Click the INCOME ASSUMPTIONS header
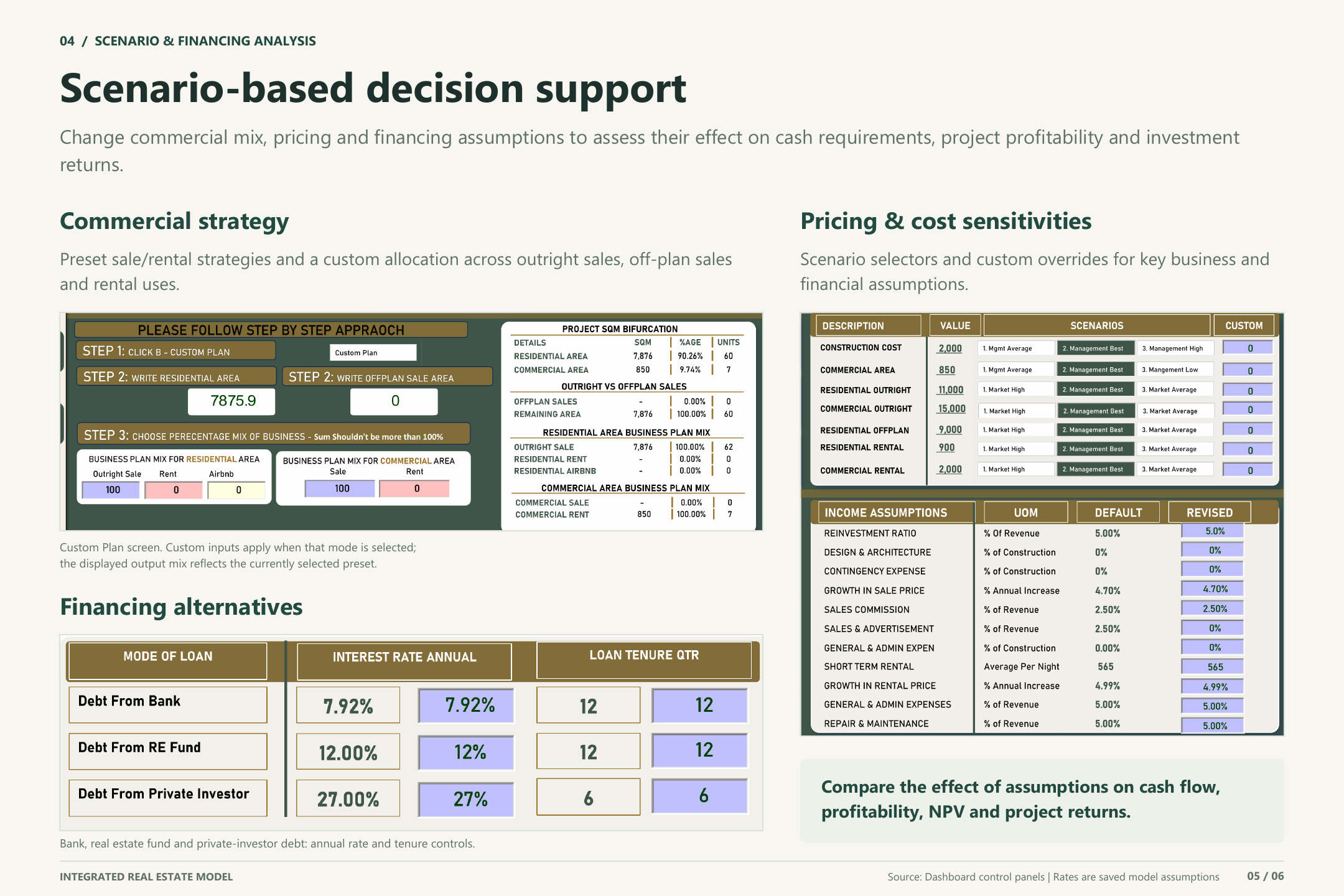This screenshot has height=896, width=1344. tap(895, 512)
